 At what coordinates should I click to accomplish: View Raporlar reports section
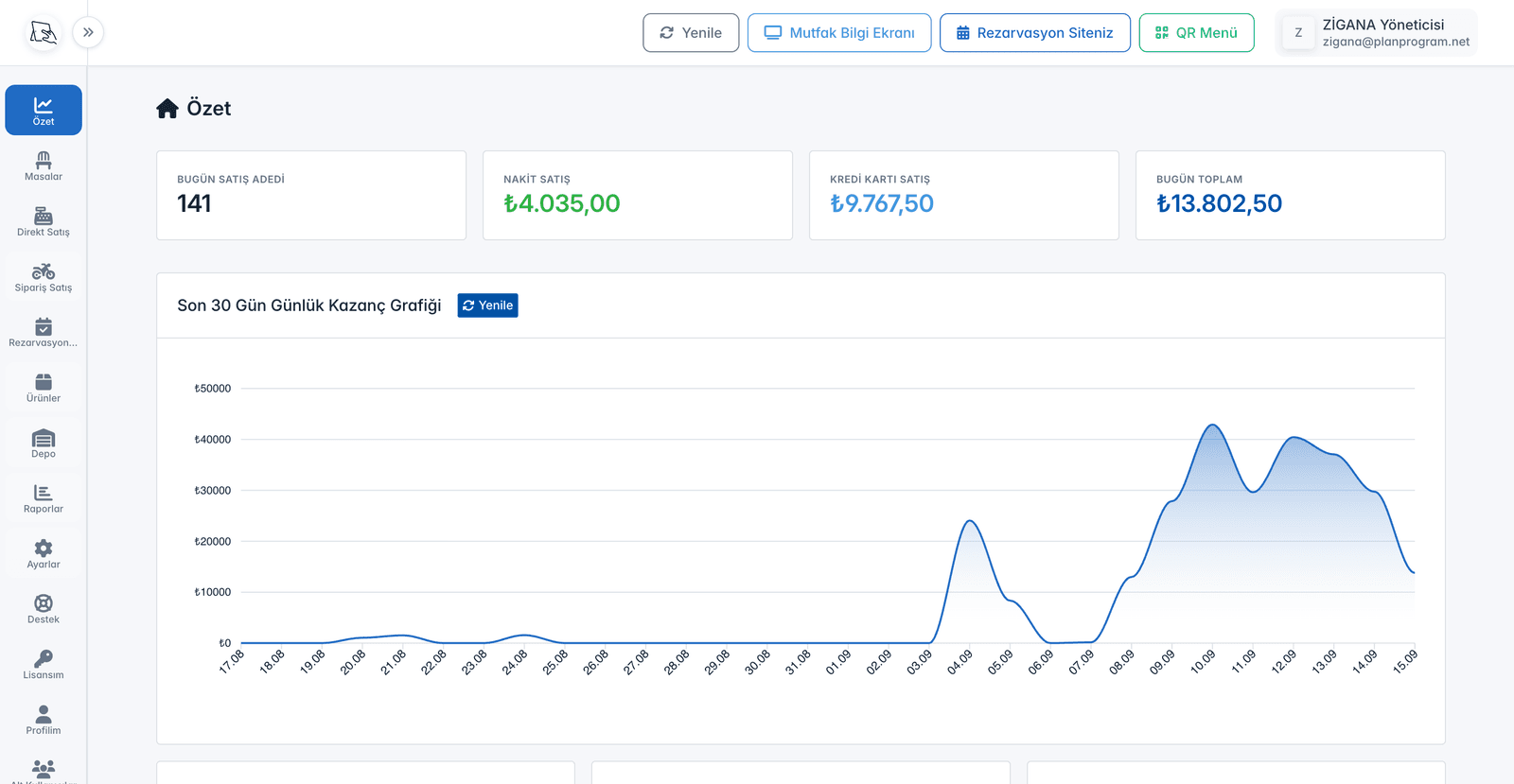click(44, 498)
